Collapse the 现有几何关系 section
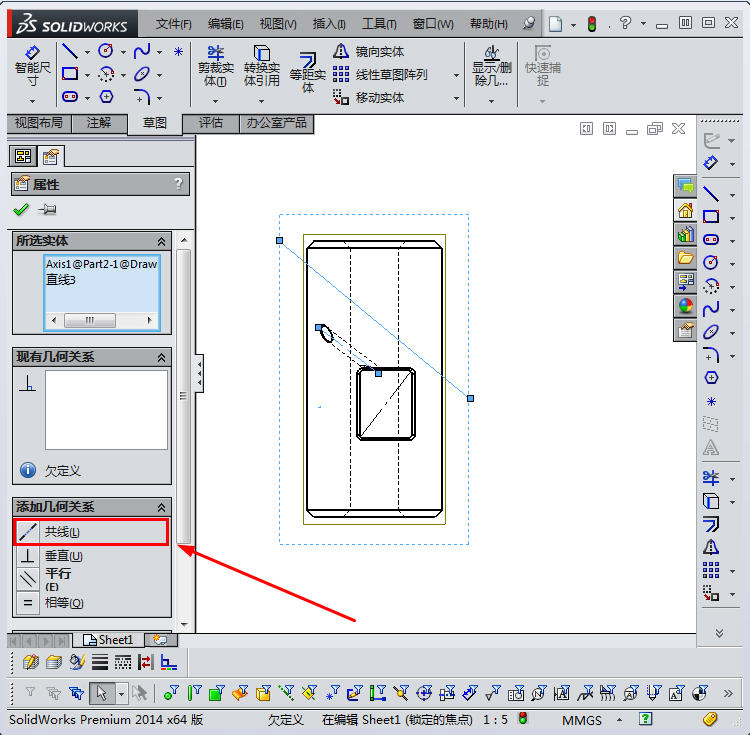 point(161,357)
